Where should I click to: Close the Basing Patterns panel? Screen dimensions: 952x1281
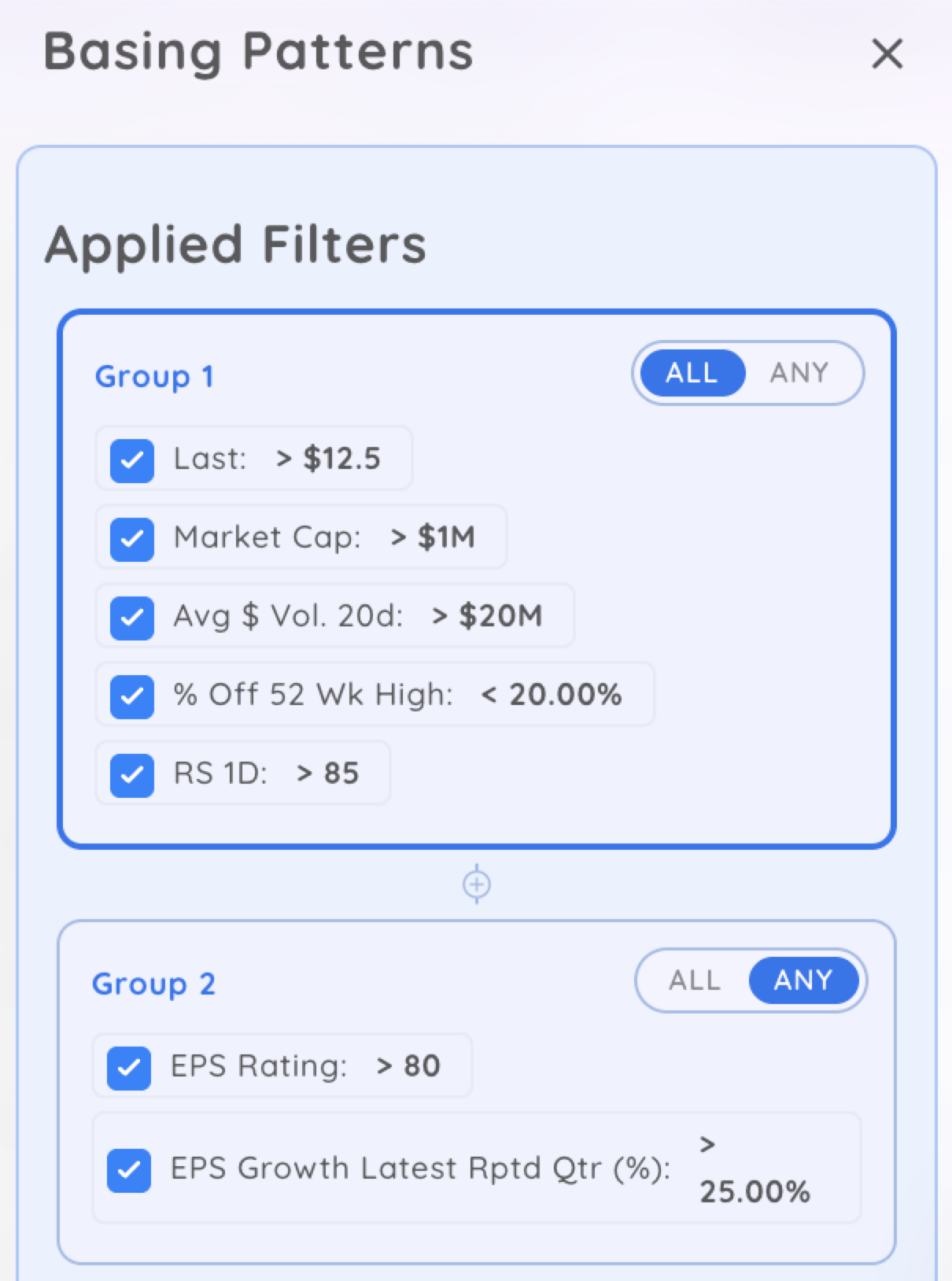pos(887,54)
